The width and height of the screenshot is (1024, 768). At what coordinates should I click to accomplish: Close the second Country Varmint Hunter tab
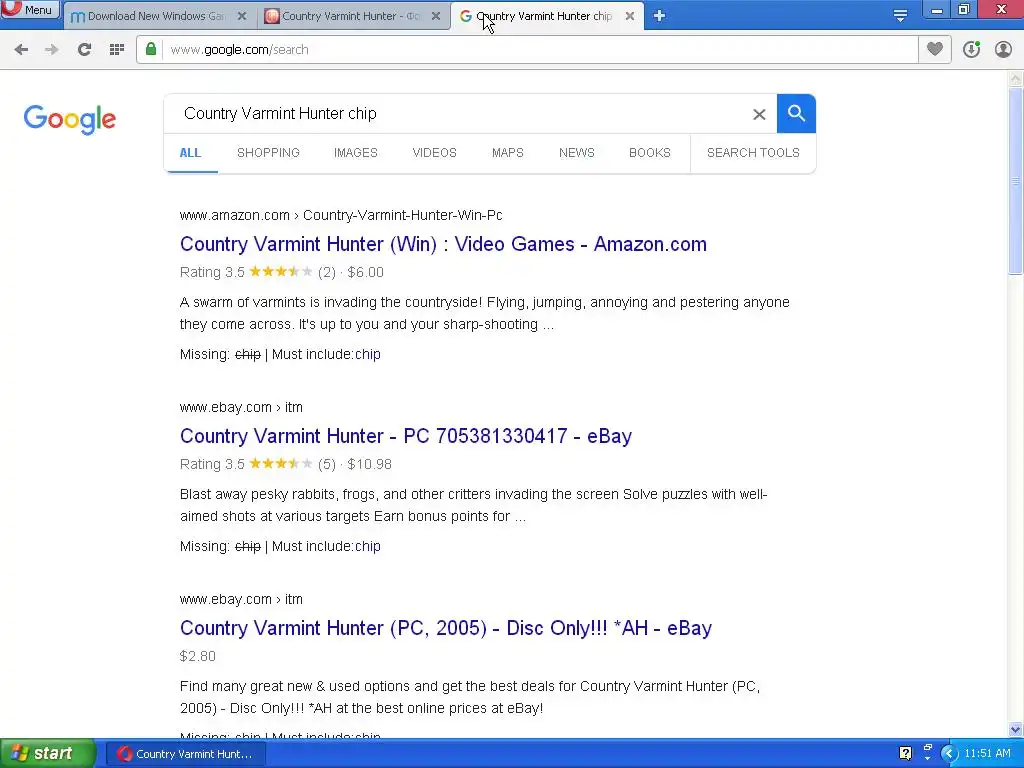436,16
